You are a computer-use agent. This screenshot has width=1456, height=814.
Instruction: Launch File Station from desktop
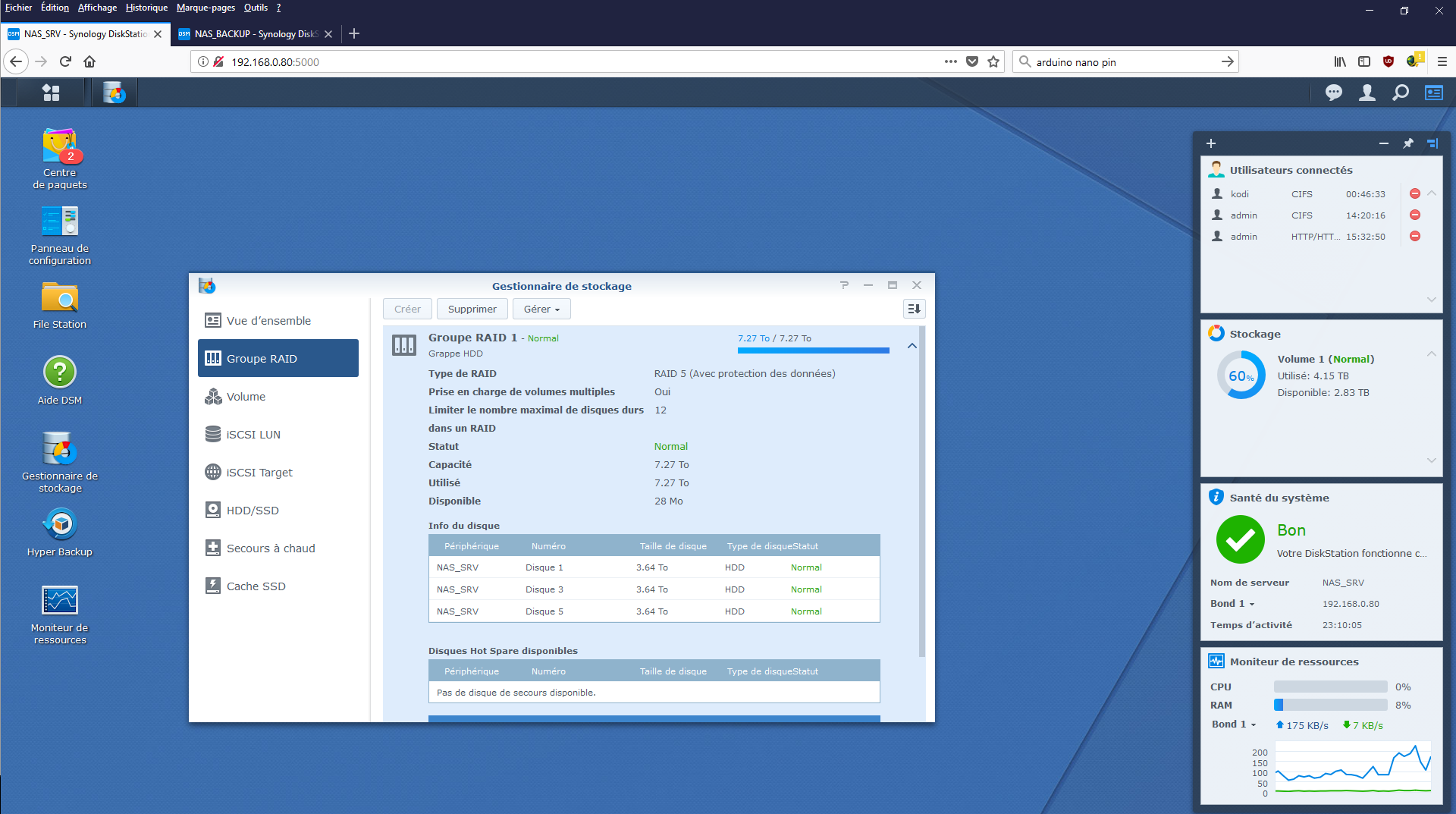click(x=60, y=305)
